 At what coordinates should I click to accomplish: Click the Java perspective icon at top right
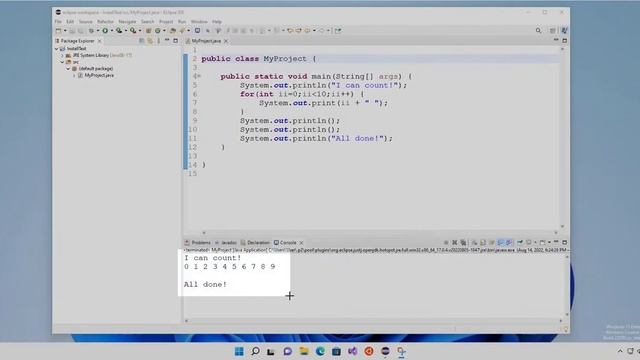564,31
